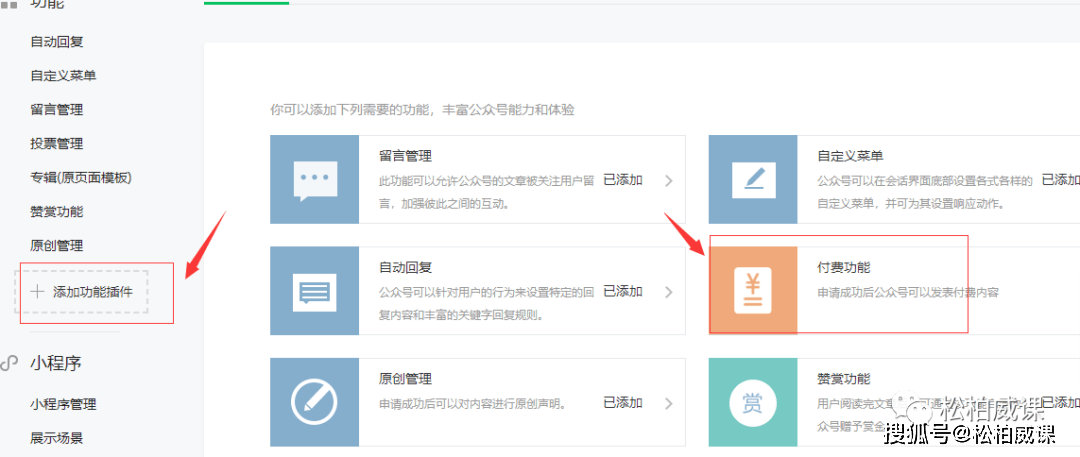Open 自定义菜单 in the left sidebar
Image resolution: width=1080 pixels, height=457 pixels.
click(63, 75)
